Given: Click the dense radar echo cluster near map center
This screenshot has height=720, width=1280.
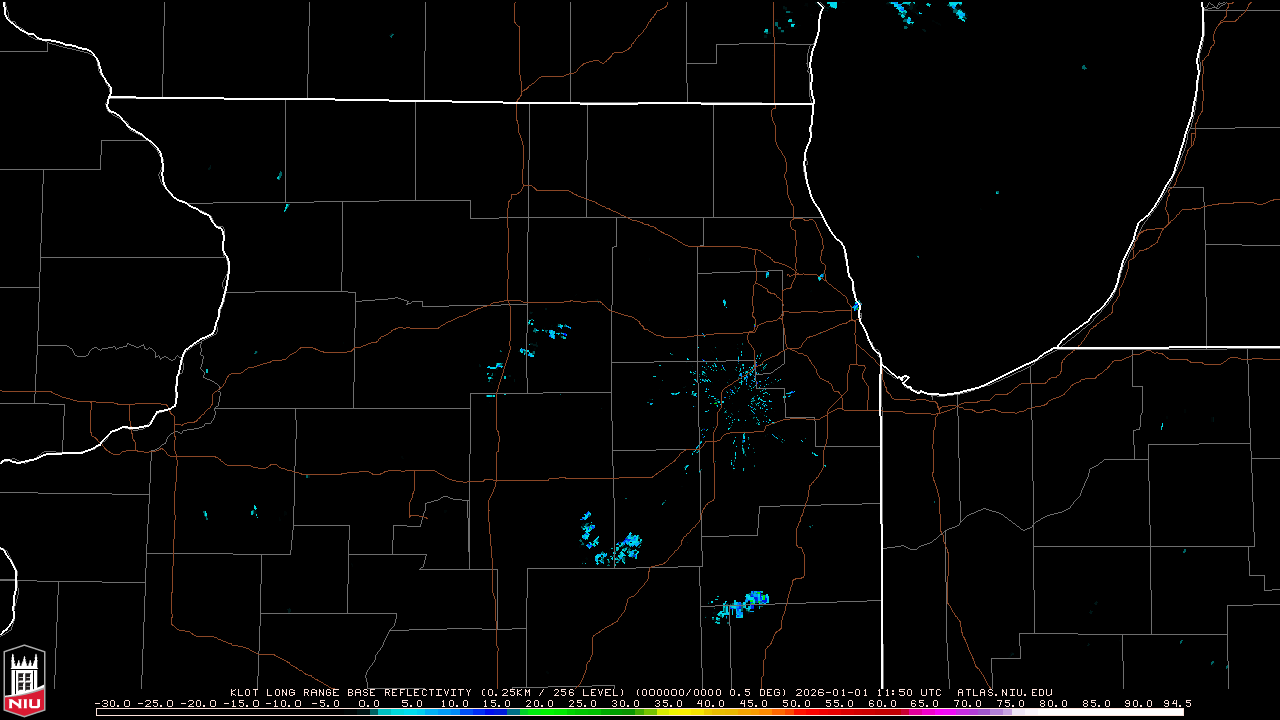Looking at the screenshot, I should click(x=738, y=395).
